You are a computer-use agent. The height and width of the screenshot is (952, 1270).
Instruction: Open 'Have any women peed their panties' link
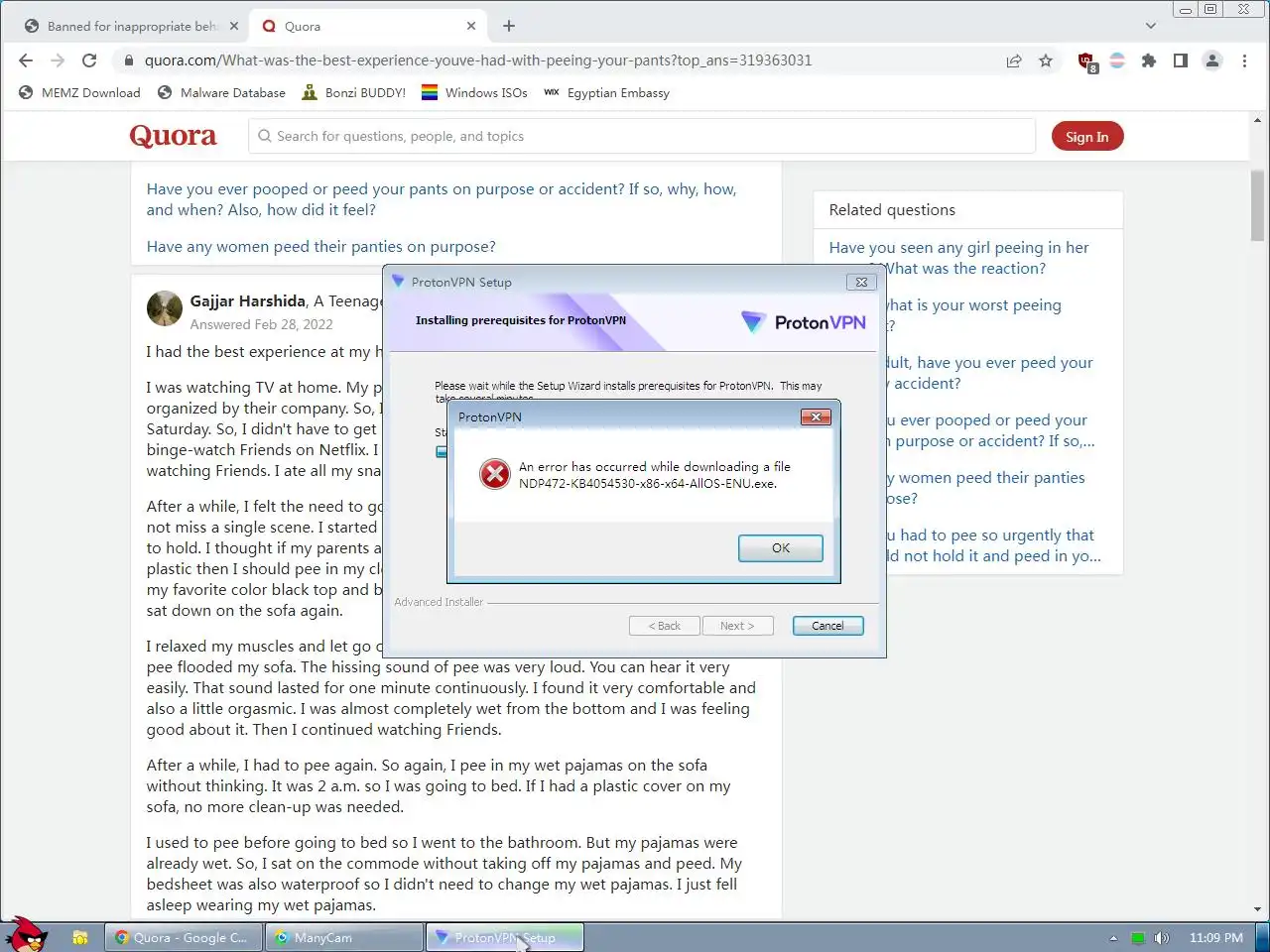[321, 247]
